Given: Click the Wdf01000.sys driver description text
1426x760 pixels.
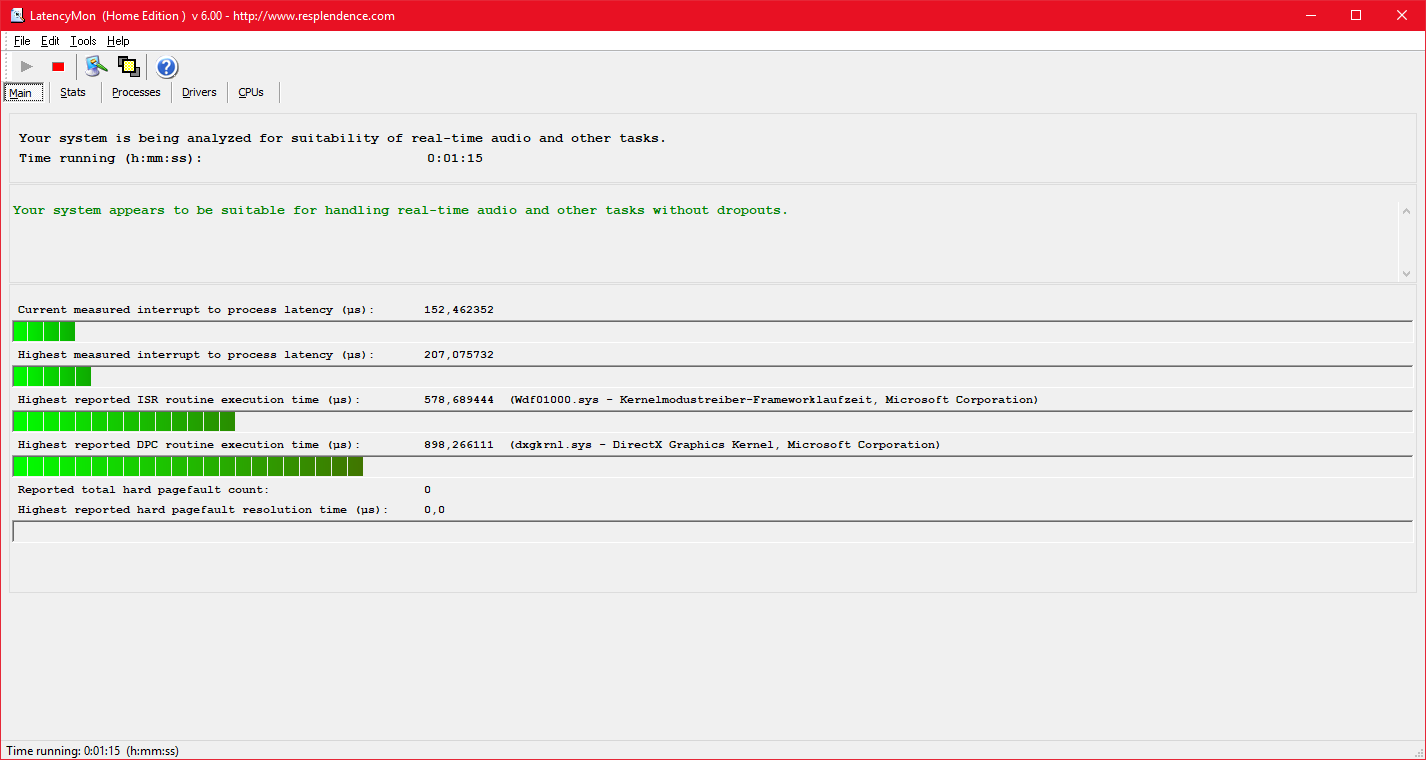Looking at the screenshot, I should tap(774, 400).
